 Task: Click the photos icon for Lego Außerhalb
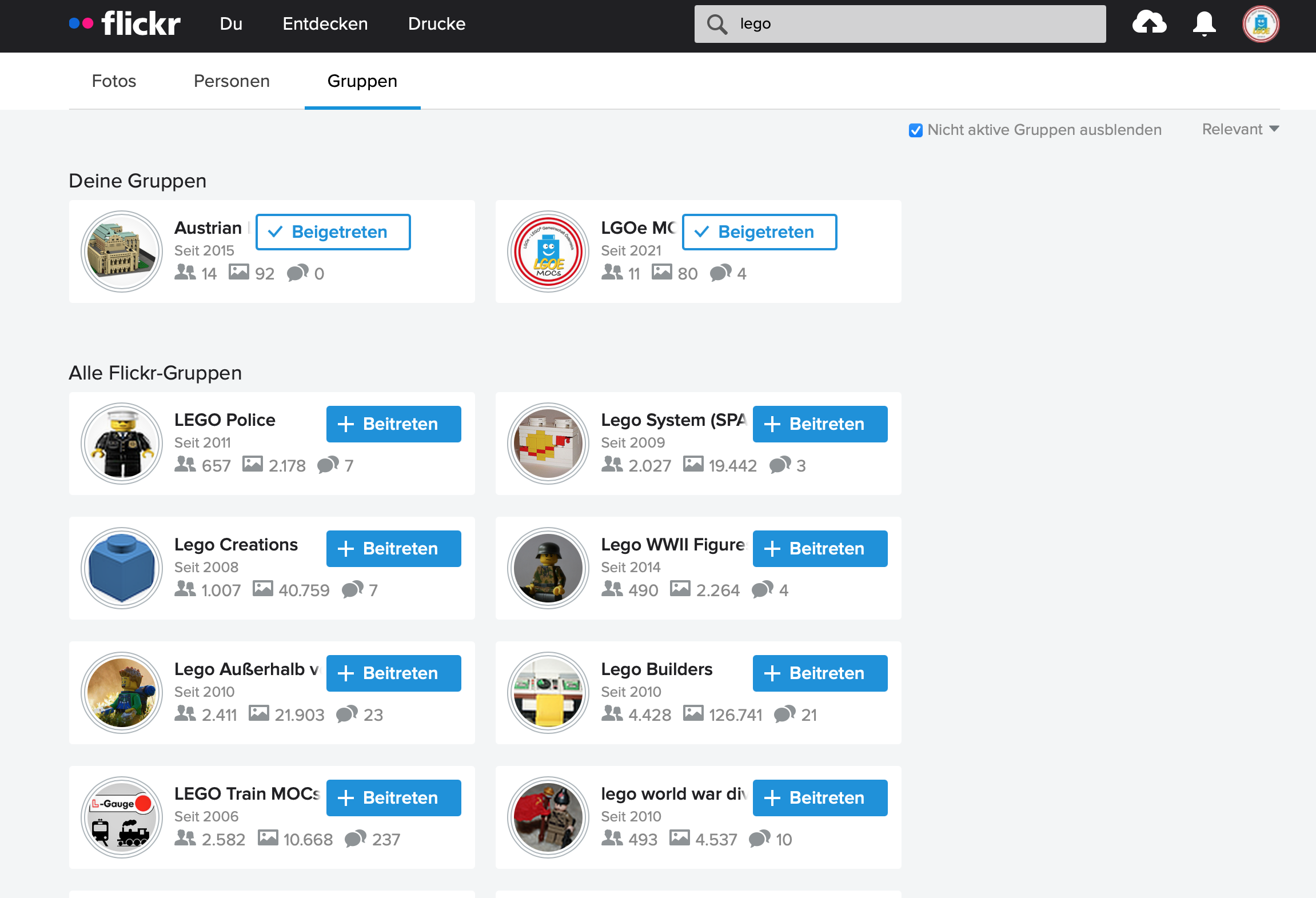[x=259, y=713]
